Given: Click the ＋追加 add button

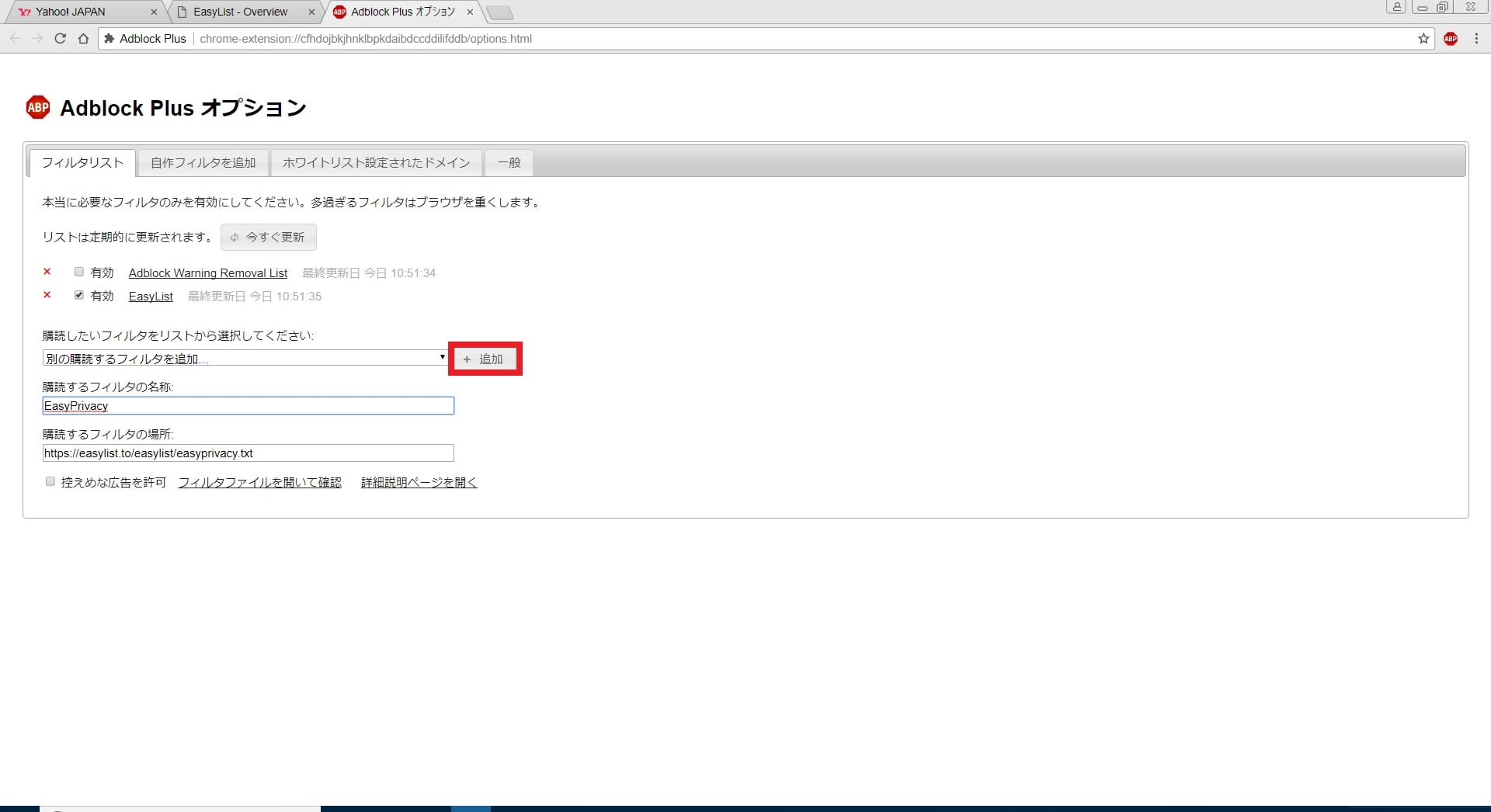Looking at the screenshot, I should pyautogui.click(x=485, y=359).
